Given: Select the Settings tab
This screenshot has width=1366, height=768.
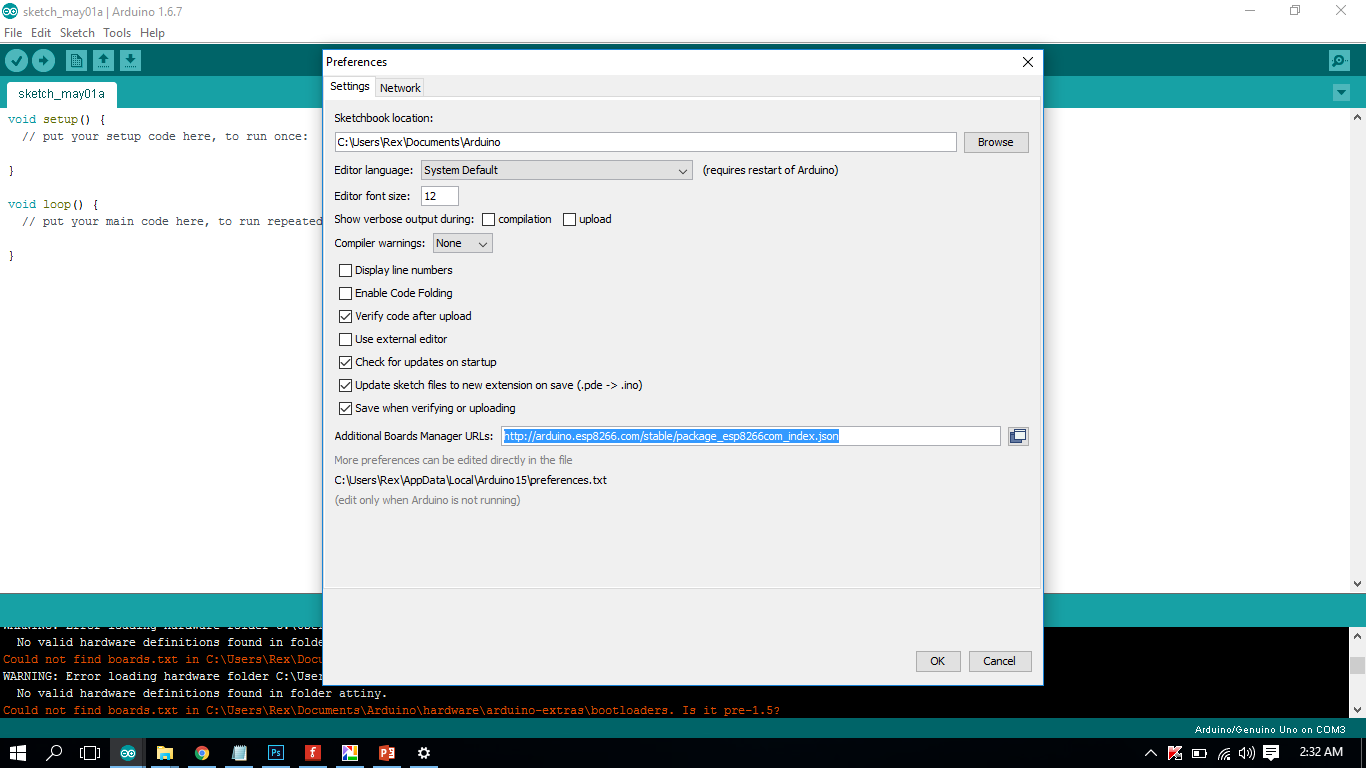Looking at the screenshot, I should (350, 87).
